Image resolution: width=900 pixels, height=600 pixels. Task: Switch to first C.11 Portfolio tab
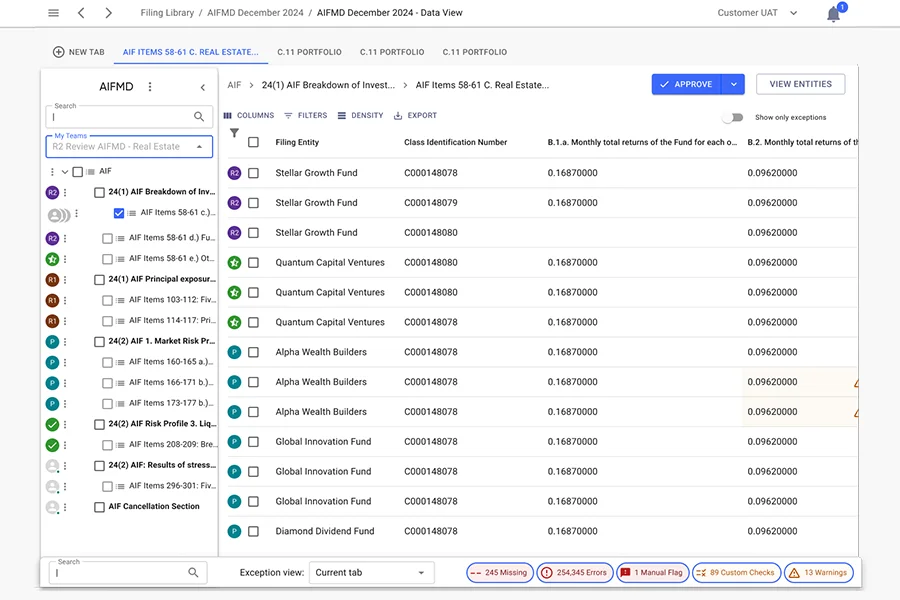(x=309, y=52)
